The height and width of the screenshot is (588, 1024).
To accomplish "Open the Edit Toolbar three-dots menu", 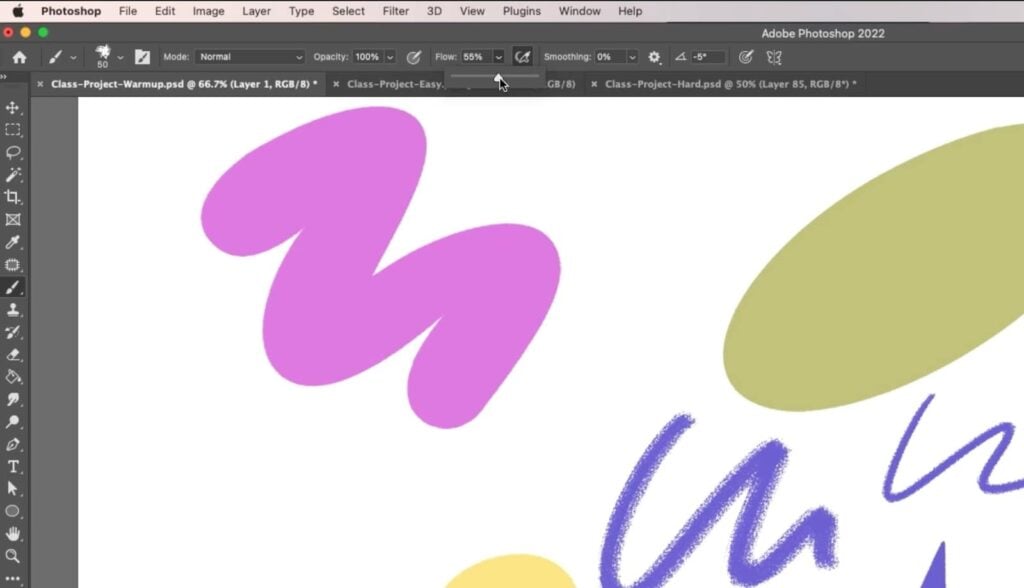I will pos(12,578).
